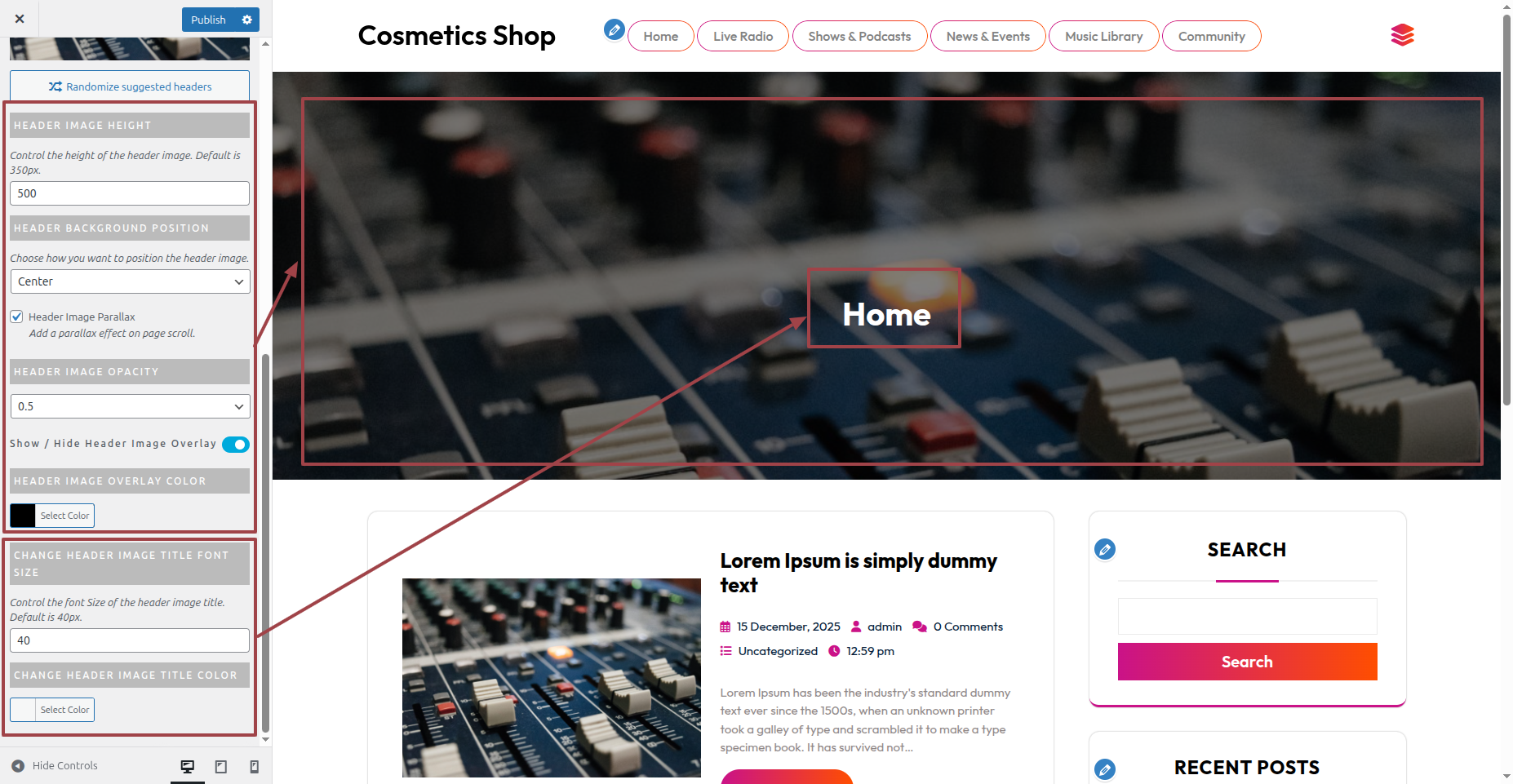Click edit pencil icon on Recent Posts widget
Viewport: 1513px width, 784px height.
(x=1105, y=769)
